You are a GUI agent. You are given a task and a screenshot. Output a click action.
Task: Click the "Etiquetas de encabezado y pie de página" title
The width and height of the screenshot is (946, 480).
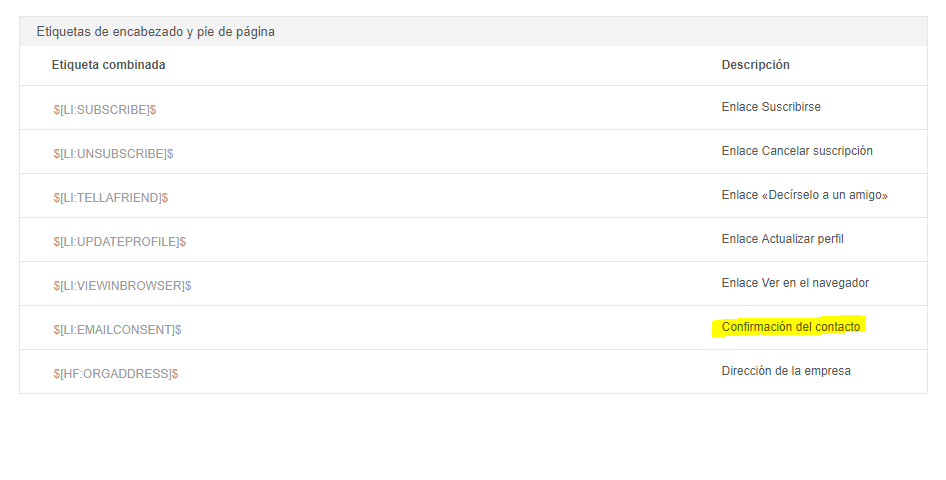[155, 31]
